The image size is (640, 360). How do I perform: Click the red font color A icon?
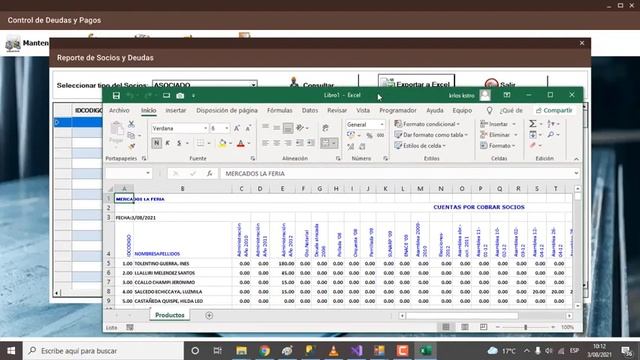[241, 143]
